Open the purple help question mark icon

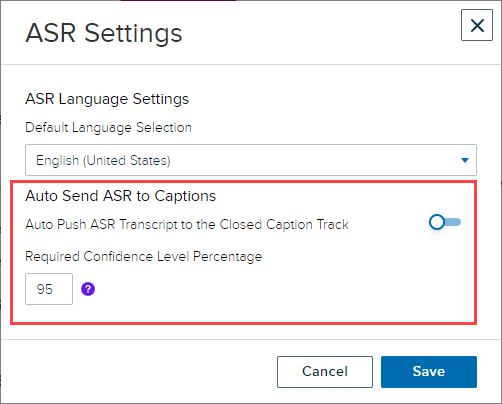[x=88, y=289]
